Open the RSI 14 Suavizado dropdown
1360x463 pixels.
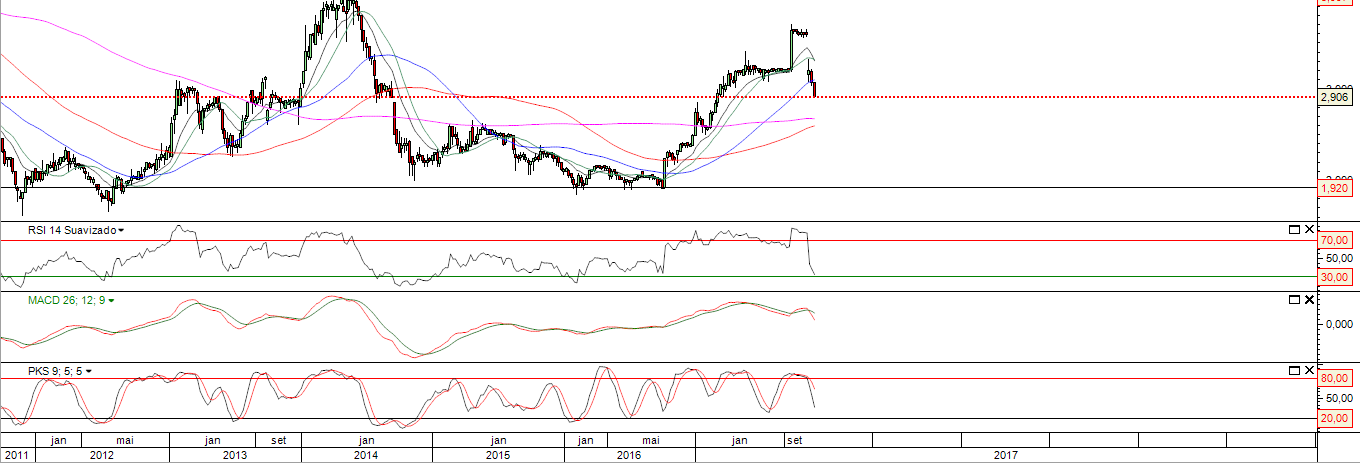tap(121, 231)
